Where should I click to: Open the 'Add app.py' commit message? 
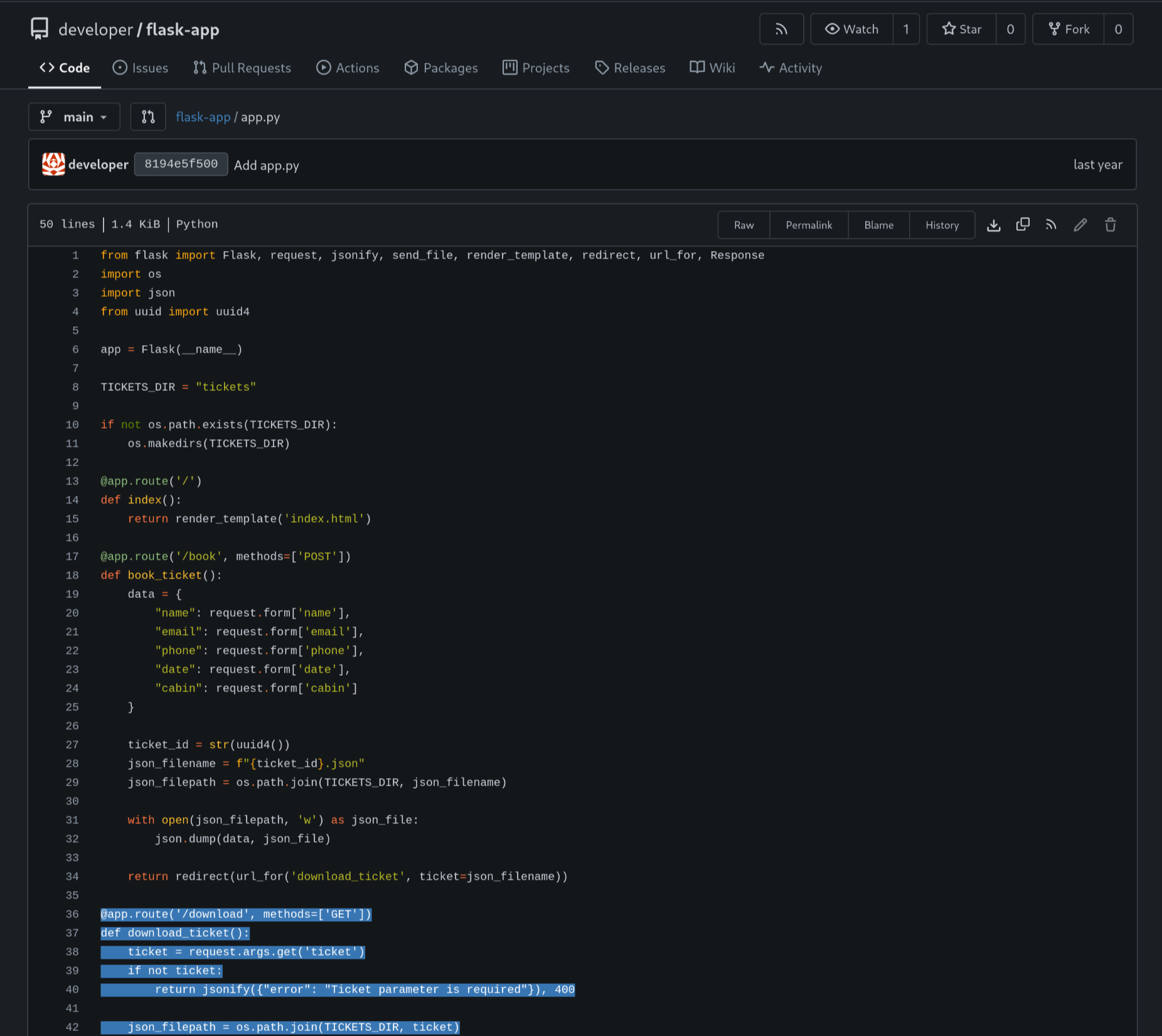[267, 165]
